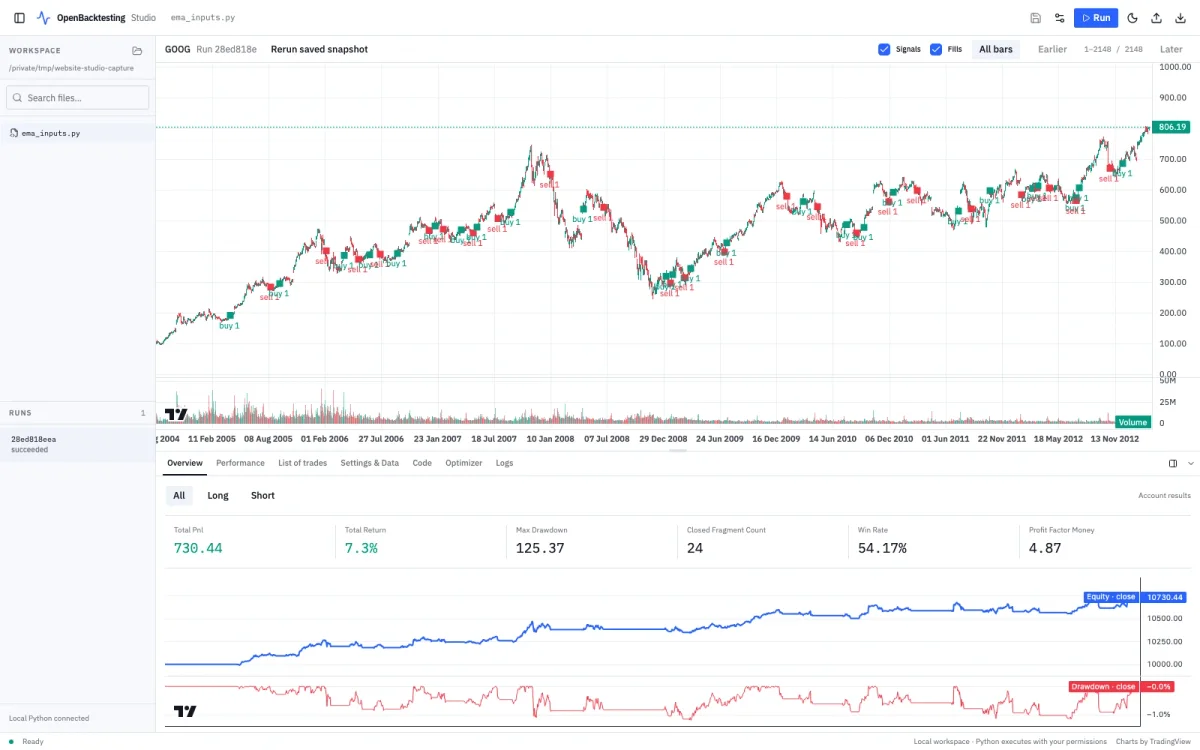Click the 10730.44 equity value label

coord(1165,597)
